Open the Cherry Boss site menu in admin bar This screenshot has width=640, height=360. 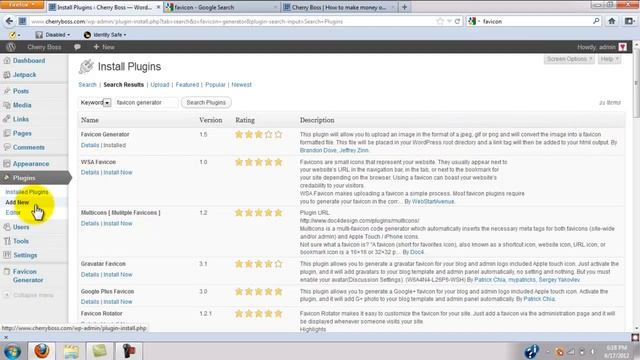pos(44,47)
